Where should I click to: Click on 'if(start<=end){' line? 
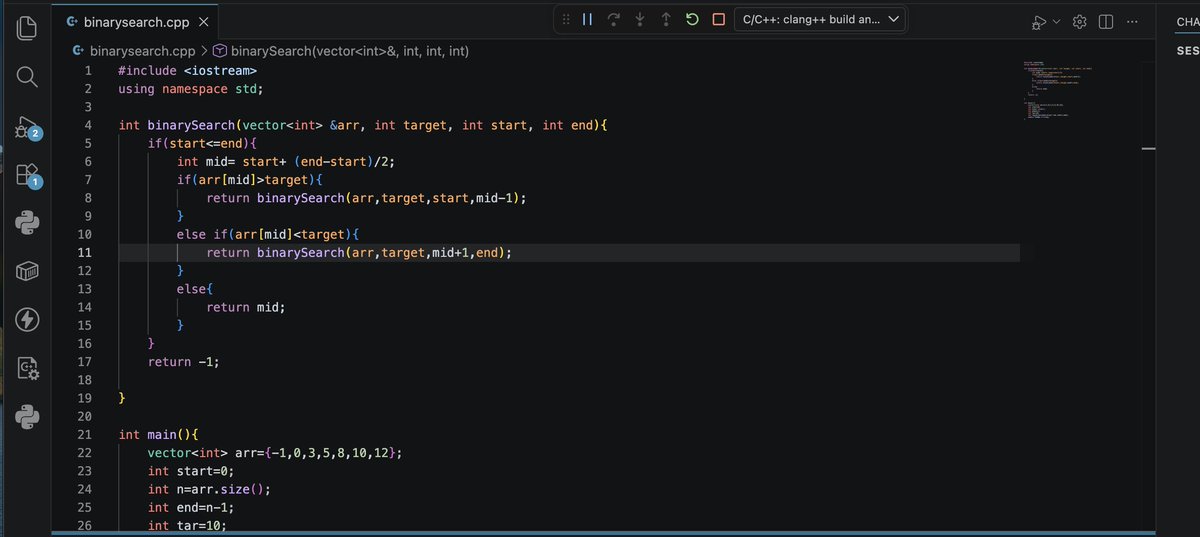pyautogui.click(x=203, y=144)
